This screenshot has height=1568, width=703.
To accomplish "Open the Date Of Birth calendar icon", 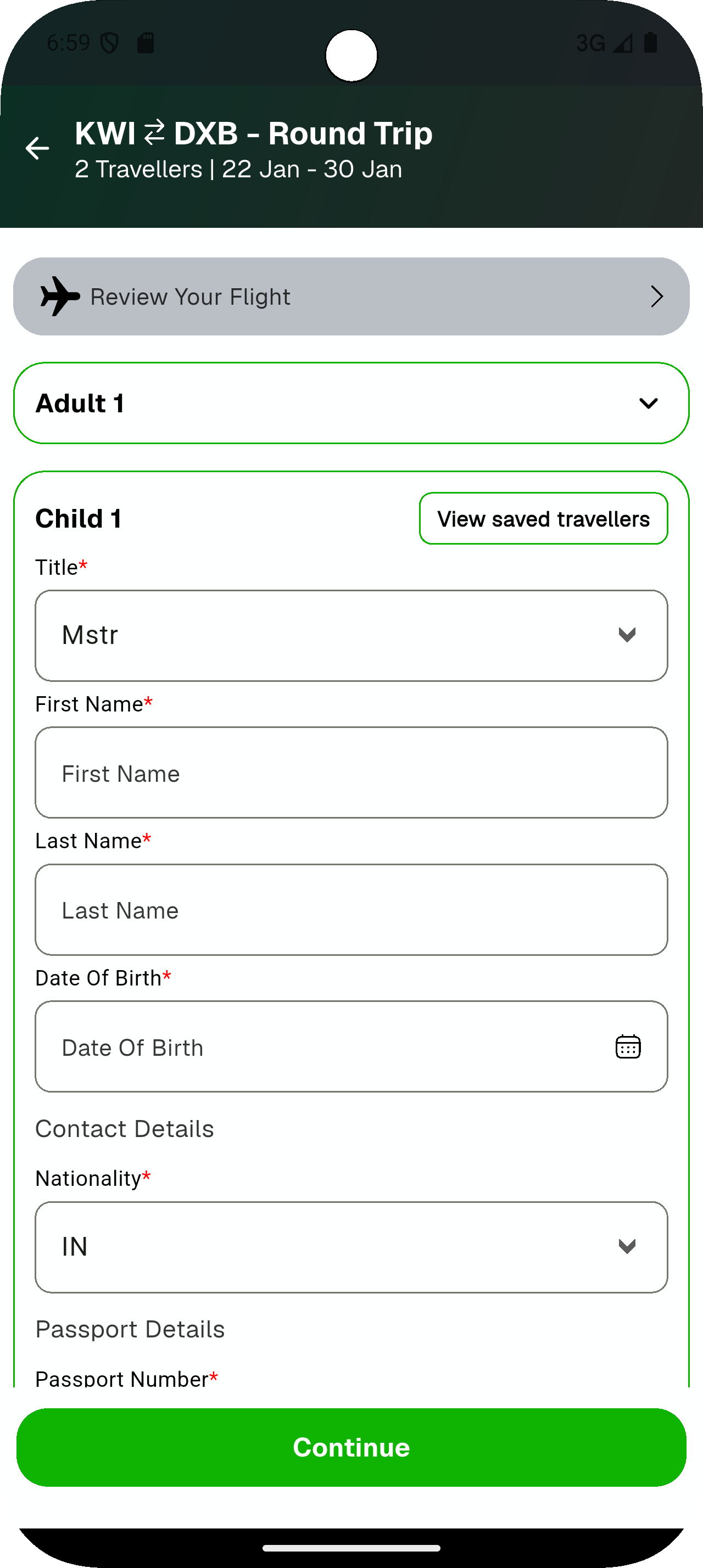I will [628, 1047].
